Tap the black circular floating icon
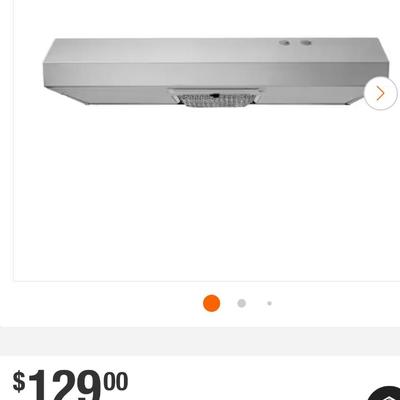This screenshot has height=400, width=400. click(x=387, y=393)
